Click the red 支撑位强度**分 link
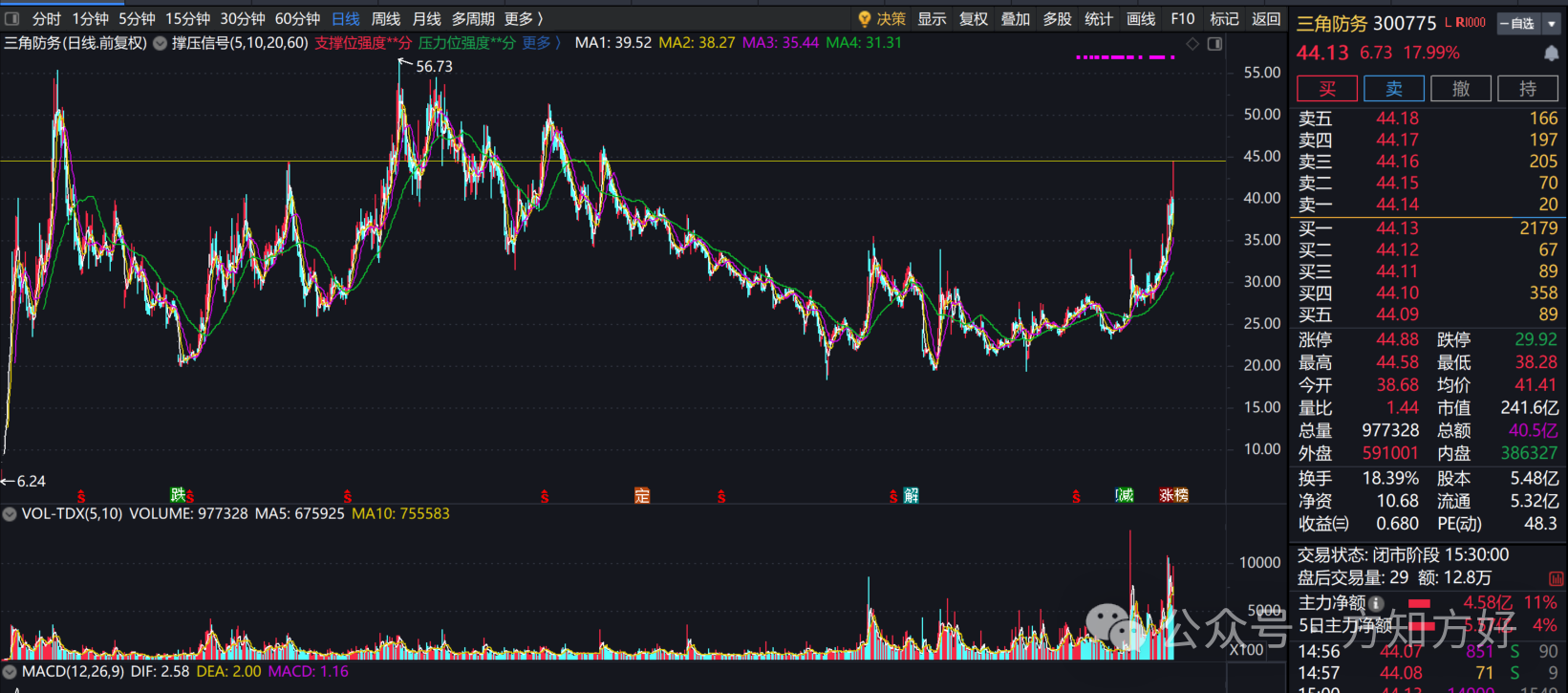This screenshot has height=693, width=1568. click(363, 43)
